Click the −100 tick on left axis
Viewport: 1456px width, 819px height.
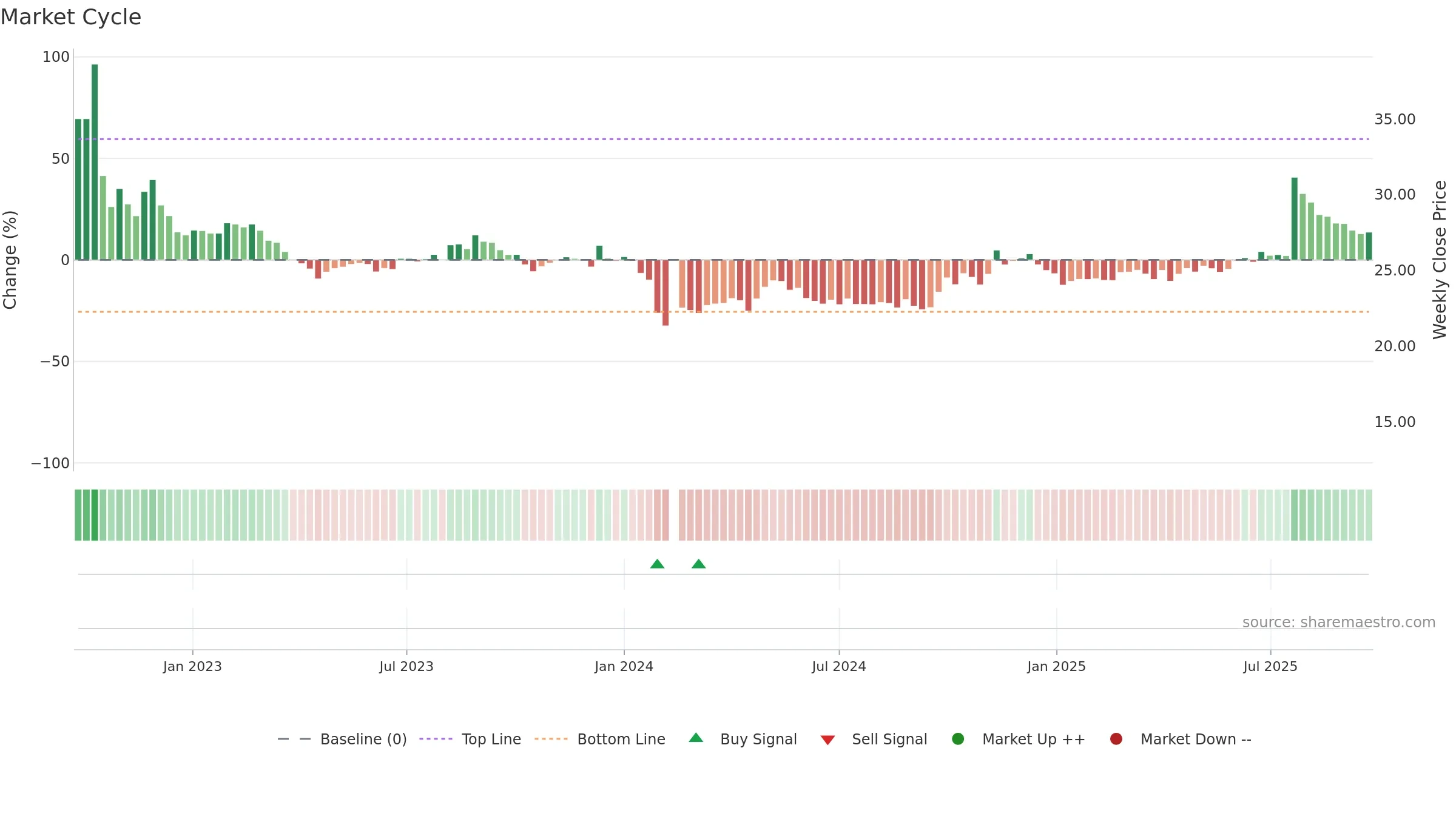coord(50,463)
